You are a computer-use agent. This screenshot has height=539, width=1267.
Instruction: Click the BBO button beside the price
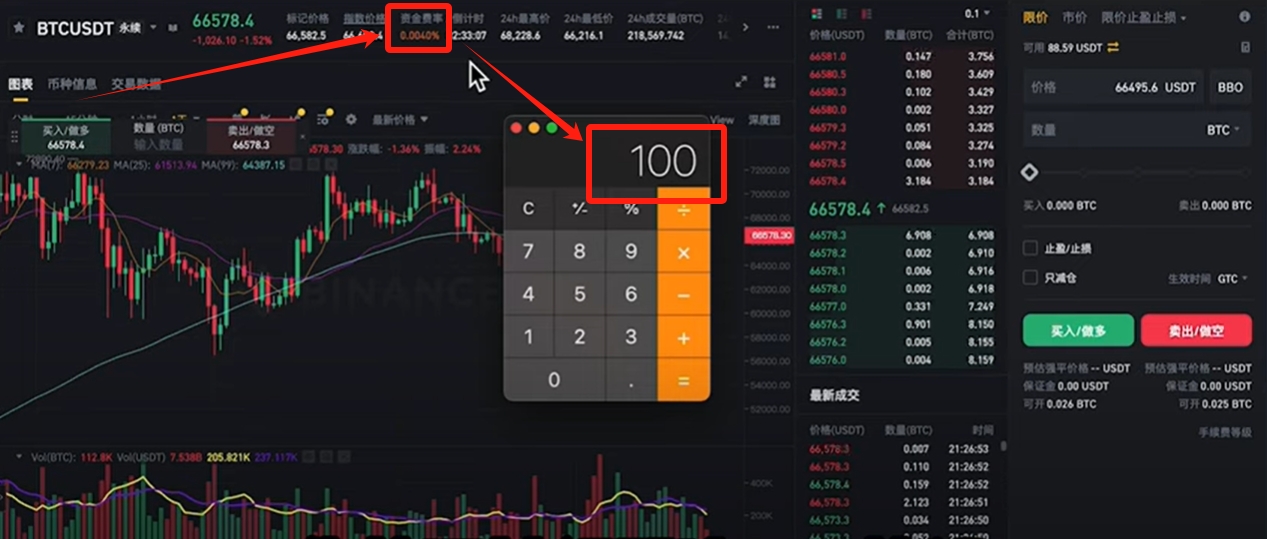1230,87
